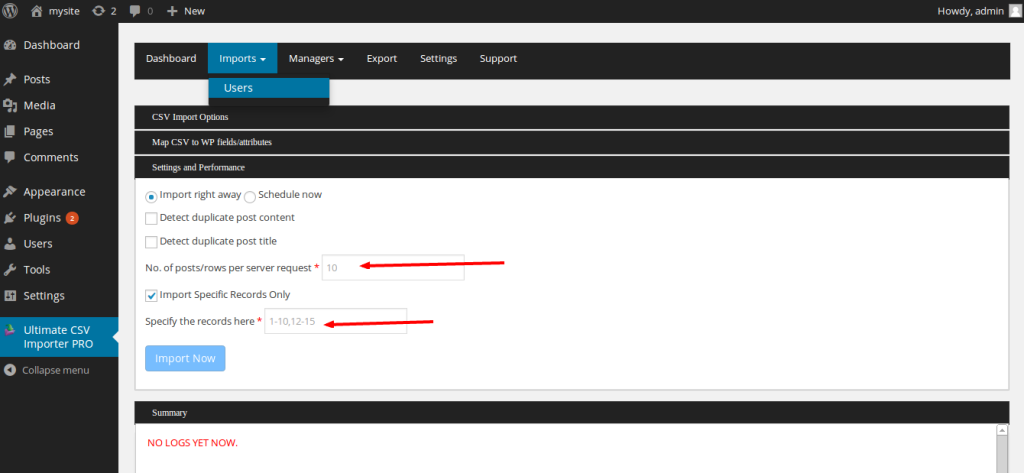Screen dimensions: 1024x473
Task: Click the Summary log scrollbar up arrow
Action: point(1002,430)
